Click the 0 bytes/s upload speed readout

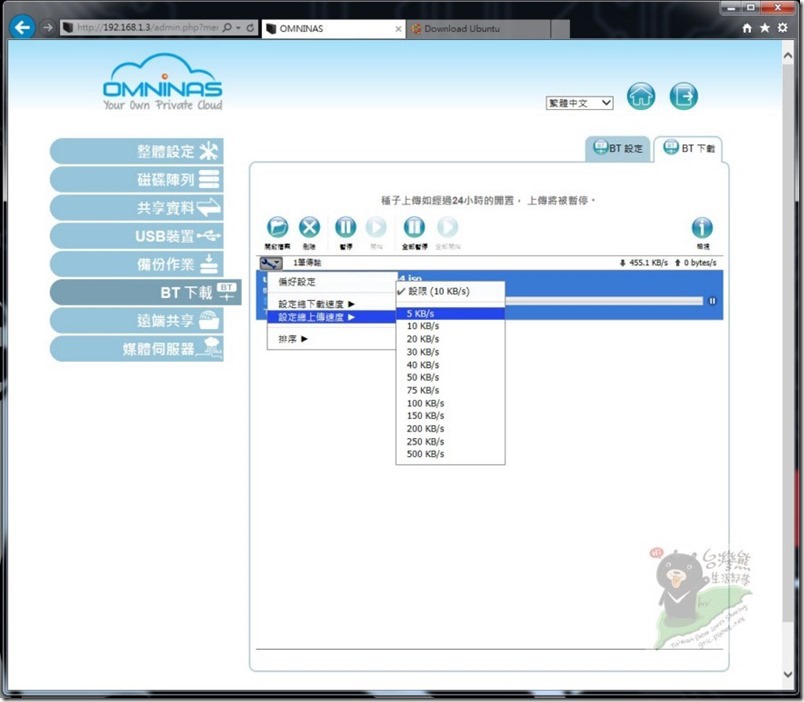(x=695, y=263)
